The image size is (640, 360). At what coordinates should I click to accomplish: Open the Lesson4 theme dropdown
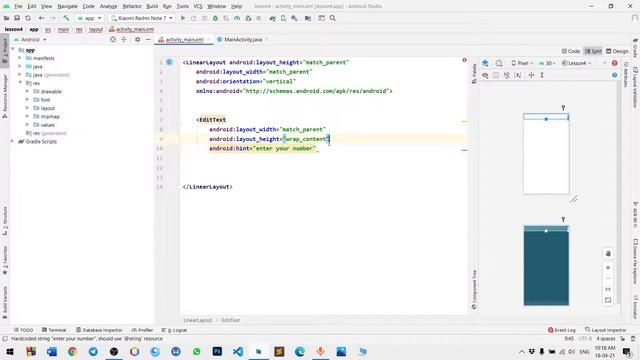click(576, 63)
